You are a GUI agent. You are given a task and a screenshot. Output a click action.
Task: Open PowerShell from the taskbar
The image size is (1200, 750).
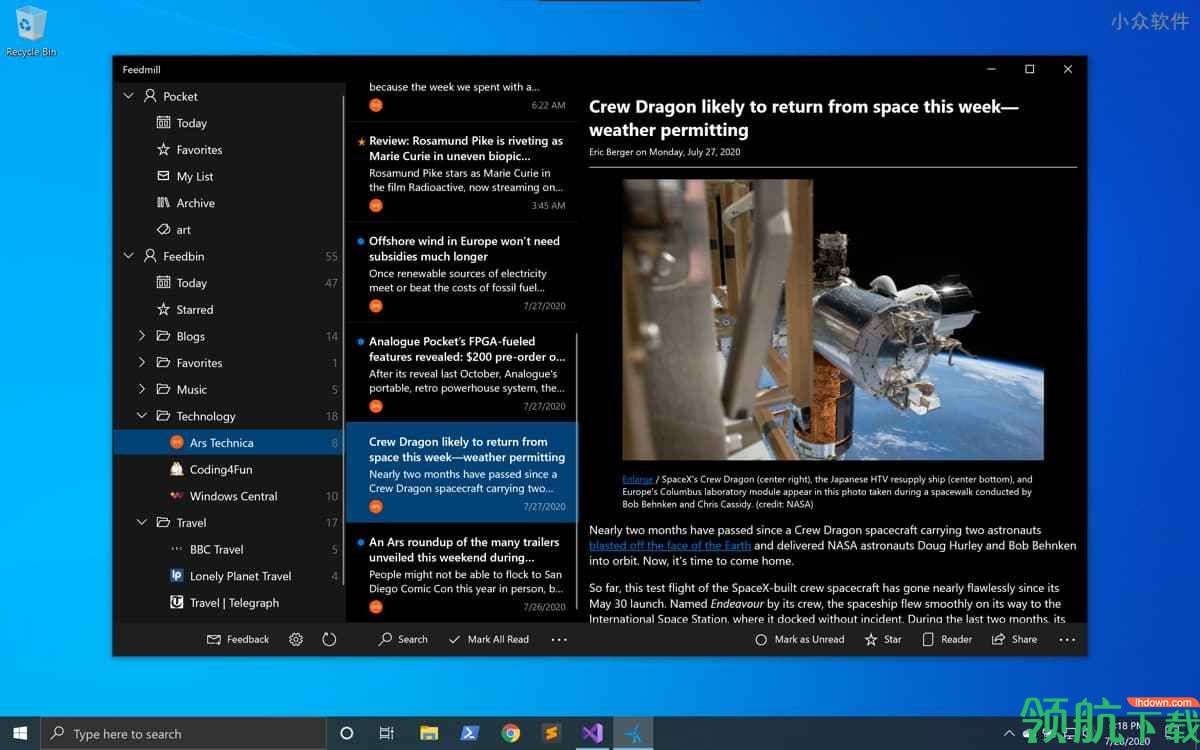tap(470, 733)
